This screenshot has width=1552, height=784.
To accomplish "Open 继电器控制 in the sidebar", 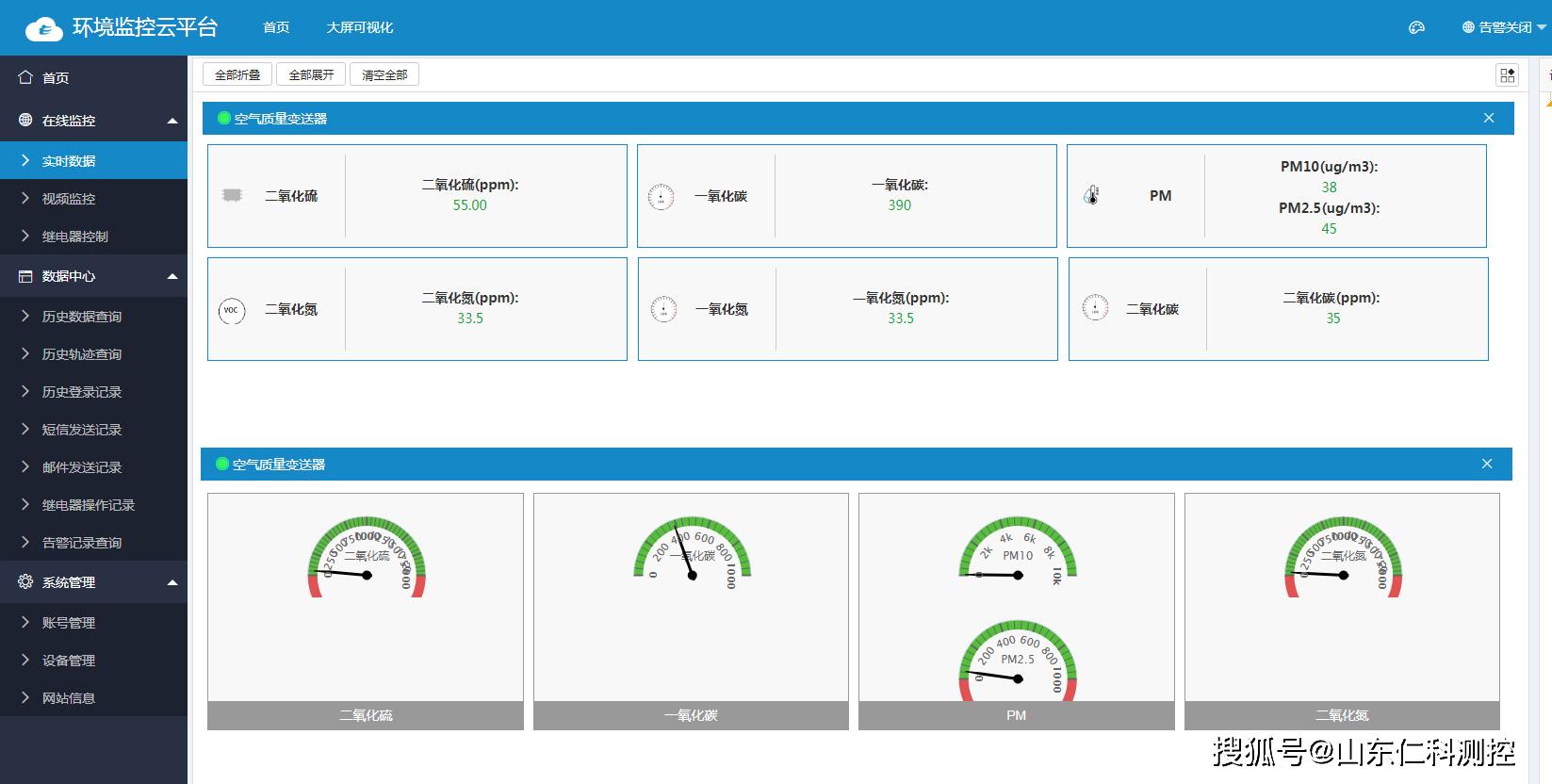I will 93,236.
